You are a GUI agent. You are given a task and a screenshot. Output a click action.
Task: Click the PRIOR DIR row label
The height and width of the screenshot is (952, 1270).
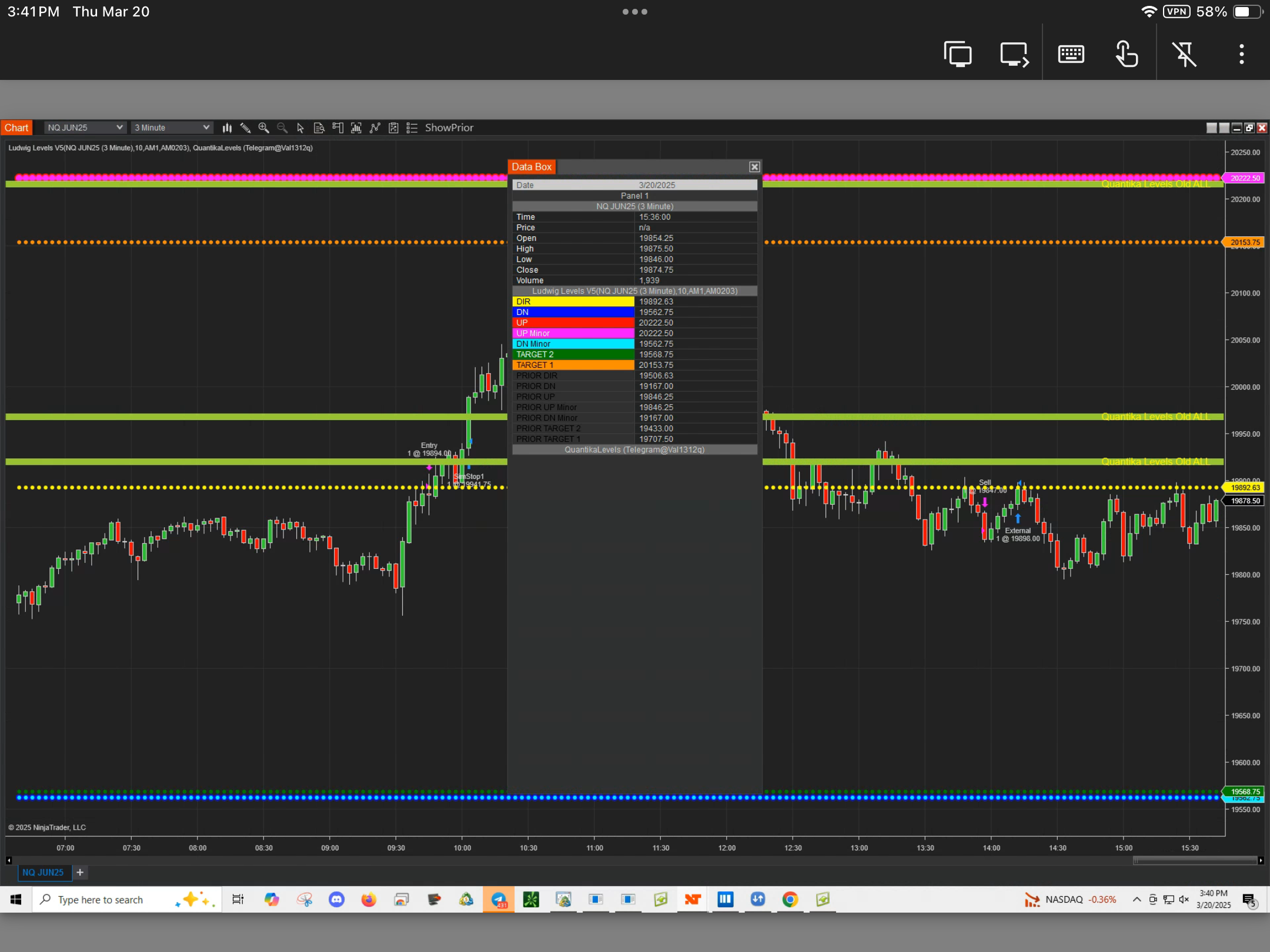coord(537,376)
